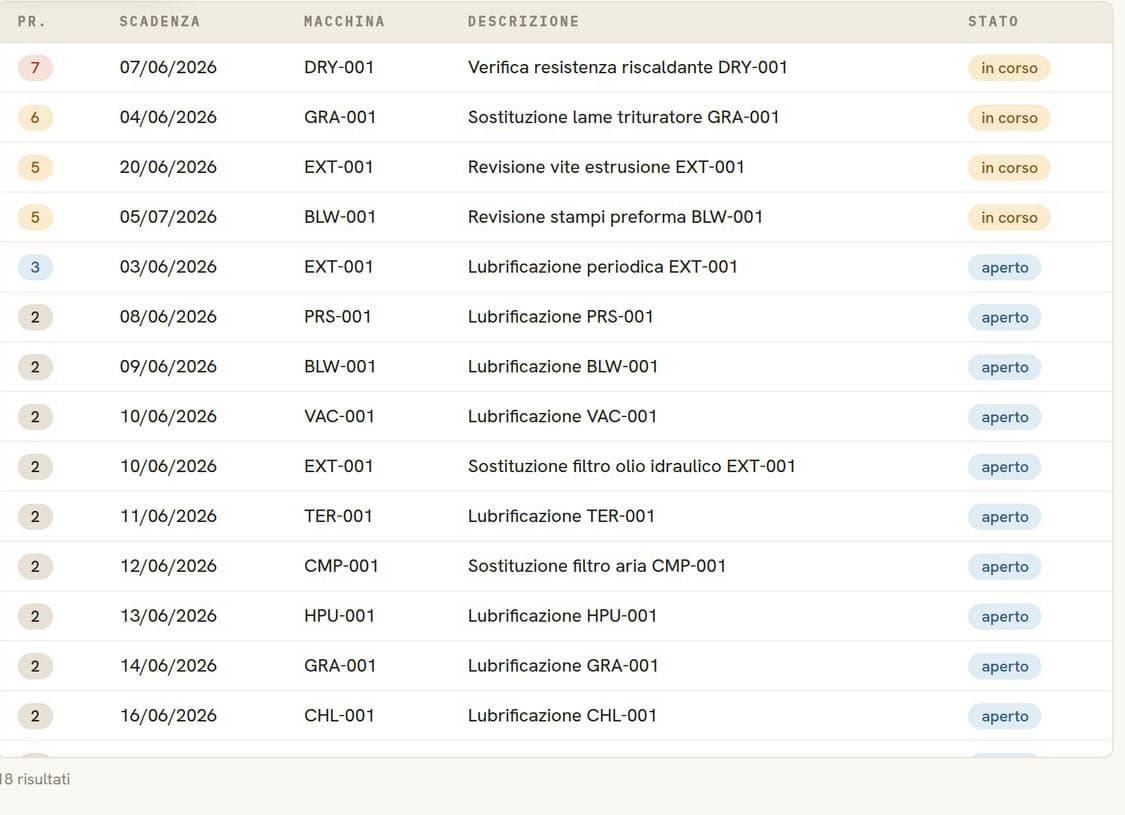
Task: Click the in corso status for DRY-001
Action: (x=1009, y=68)
